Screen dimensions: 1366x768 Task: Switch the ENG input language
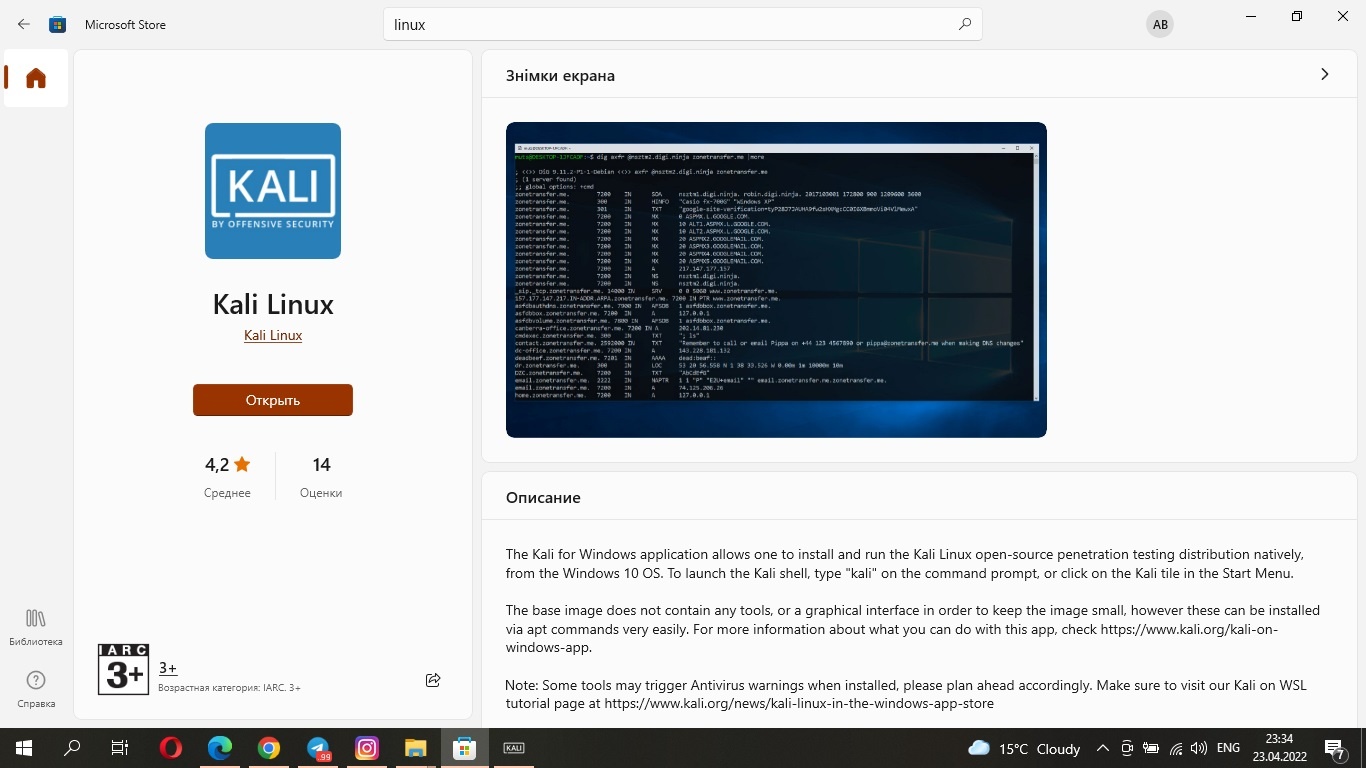click(1228, 748)
